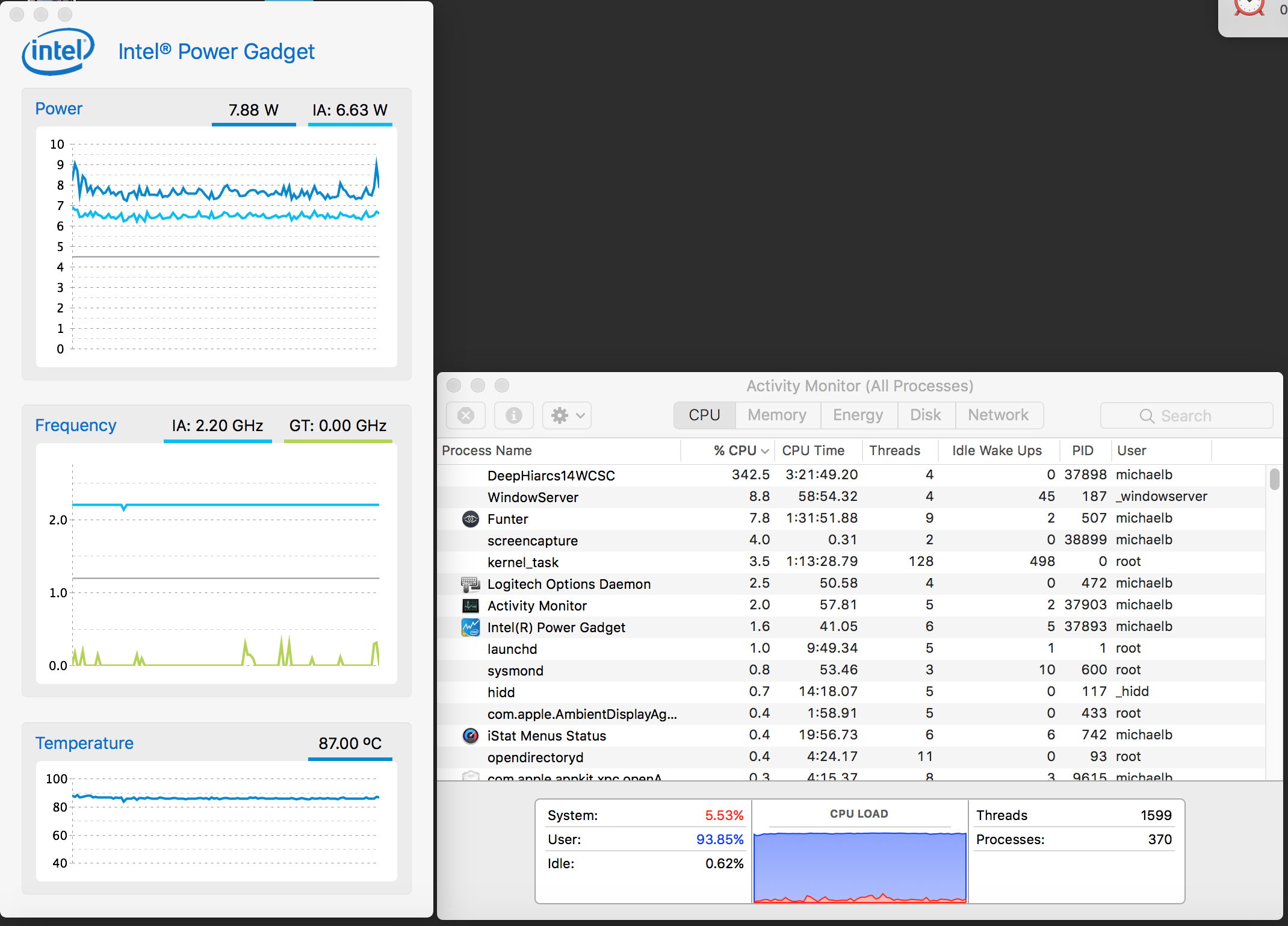Click the Activity Monitor Search field

pyautogui.click(x=1186, y=415)
